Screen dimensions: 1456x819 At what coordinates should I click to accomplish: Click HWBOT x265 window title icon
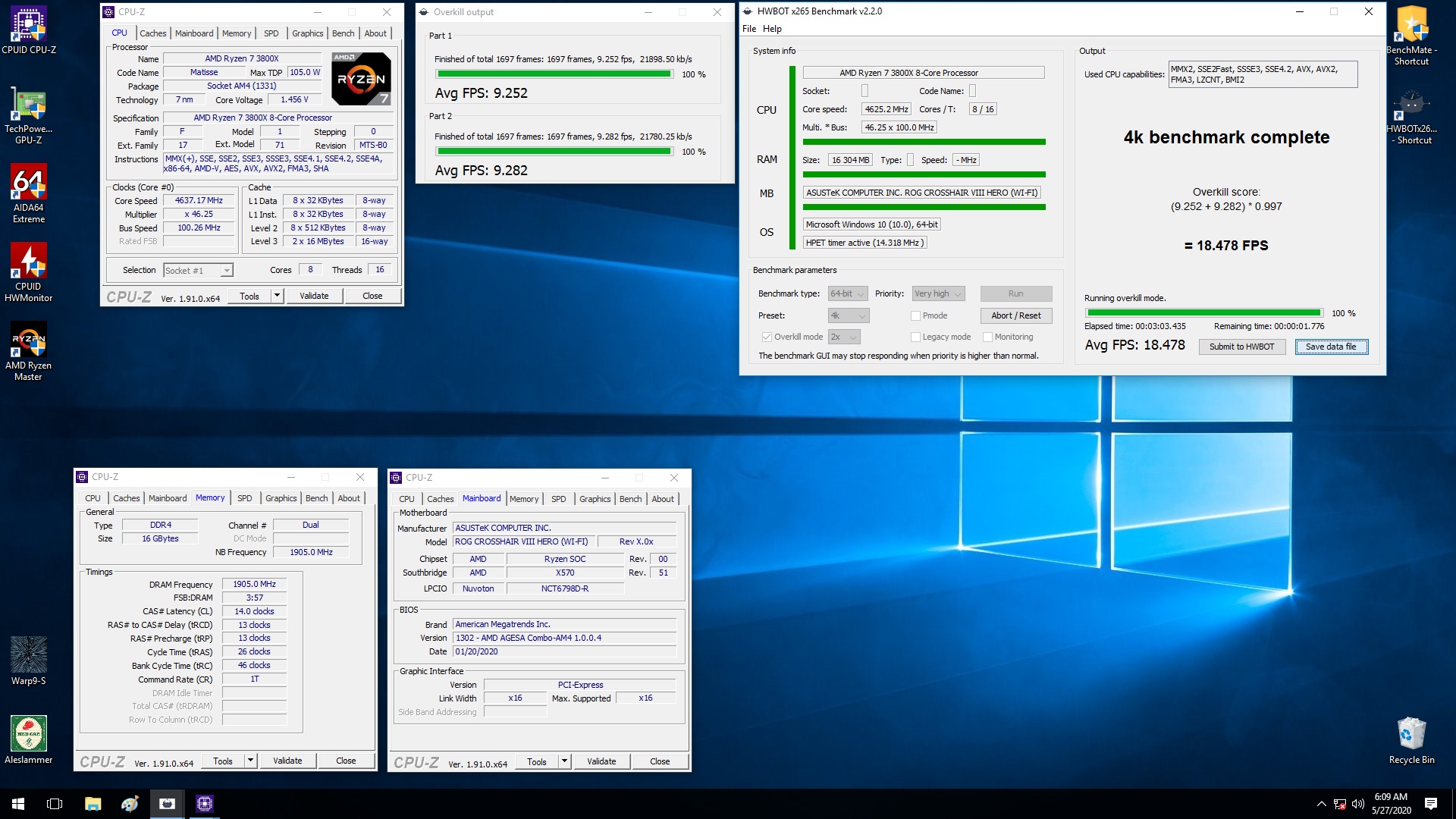coord(748,11)
